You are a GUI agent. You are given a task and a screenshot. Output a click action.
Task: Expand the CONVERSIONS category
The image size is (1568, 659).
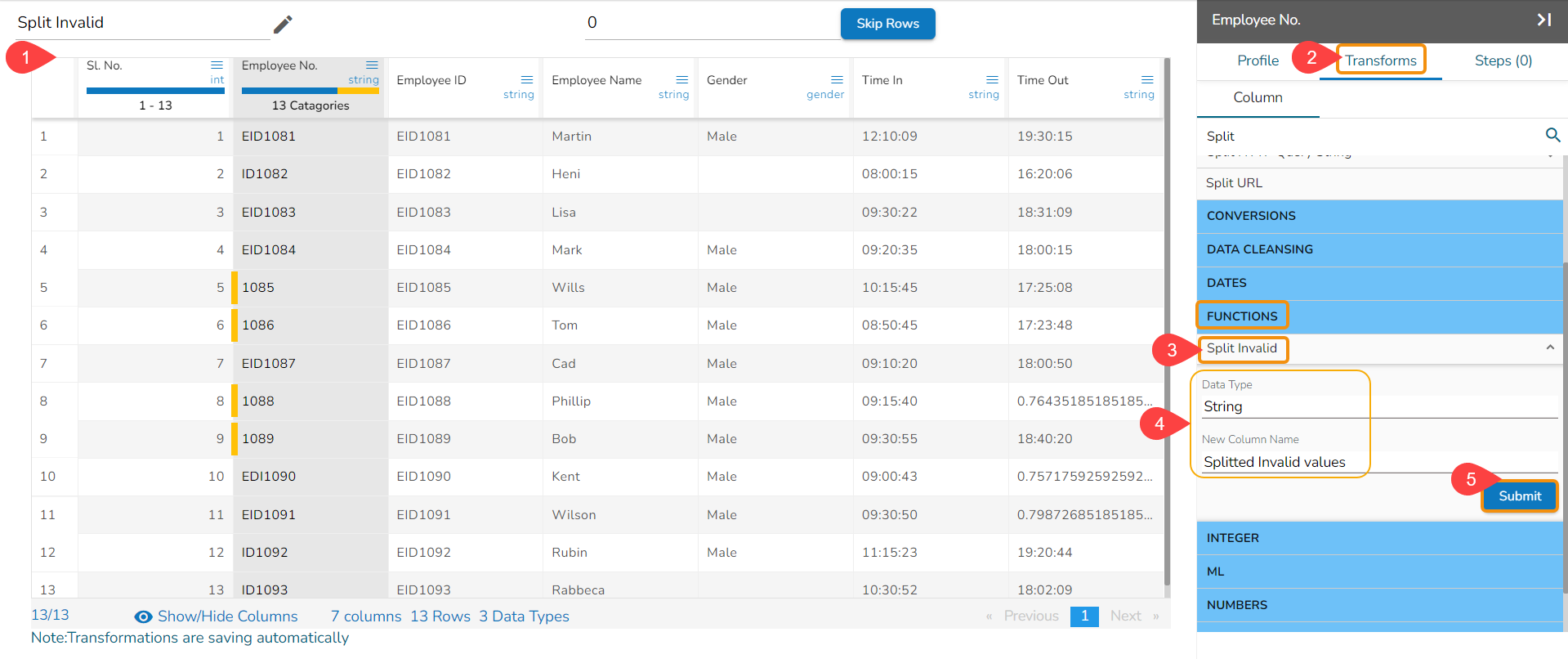[x=1379, y=216]
